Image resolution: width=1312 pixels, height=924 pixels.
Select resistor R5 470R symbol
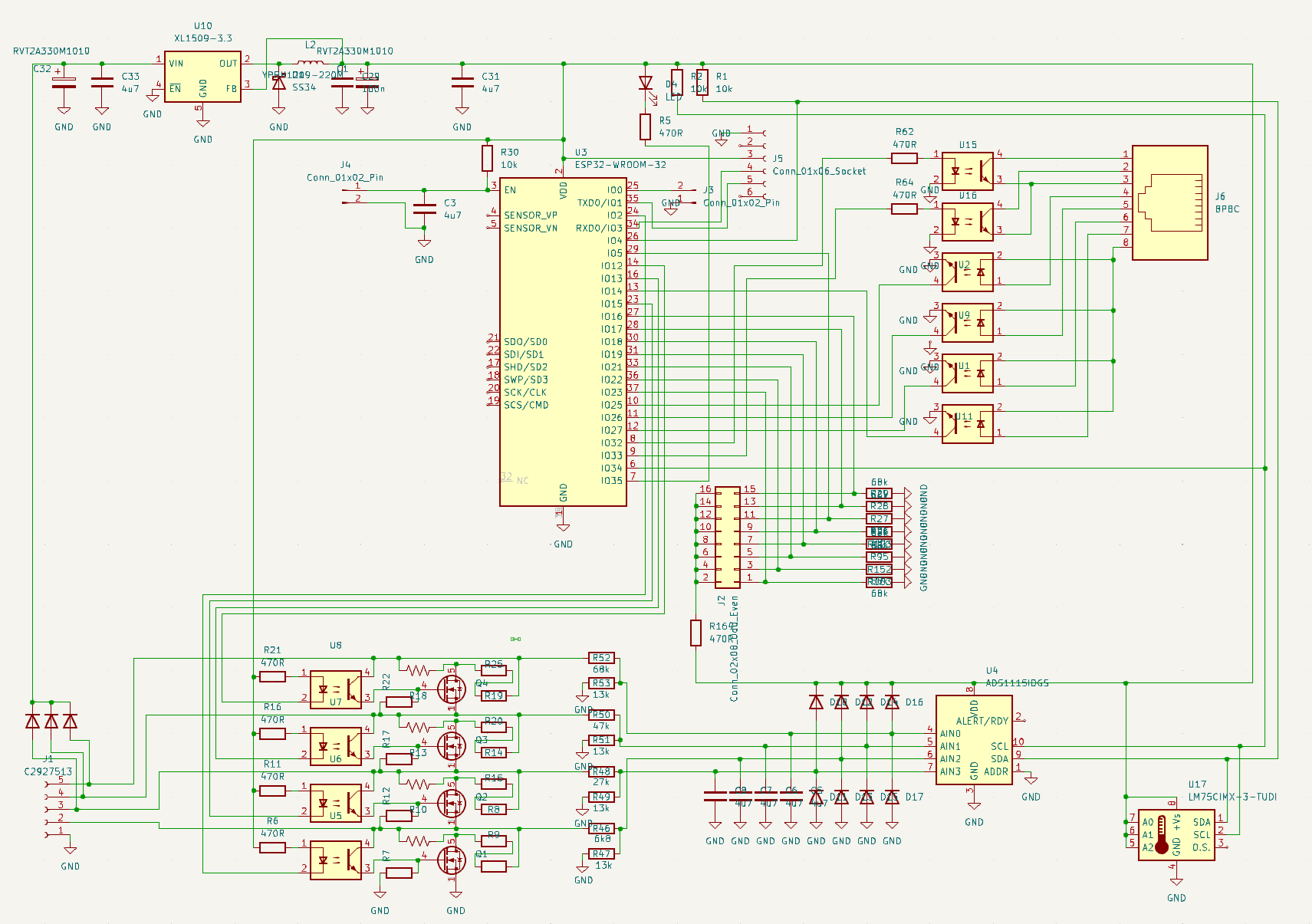[x=646, y=127]
